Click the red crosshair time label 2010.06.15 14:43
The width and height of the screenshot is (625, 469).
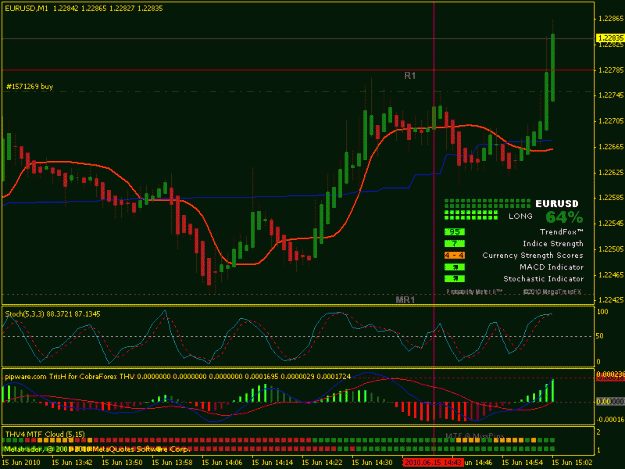[x=432, y=463]
